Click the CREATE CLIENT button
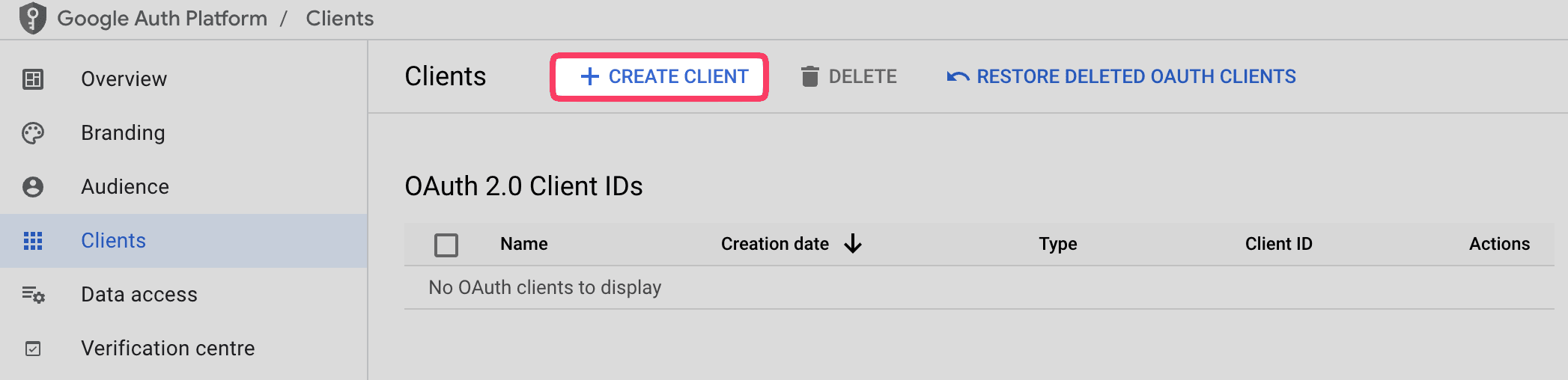The width and height of the screenshot is (1568, 380). 660,76
